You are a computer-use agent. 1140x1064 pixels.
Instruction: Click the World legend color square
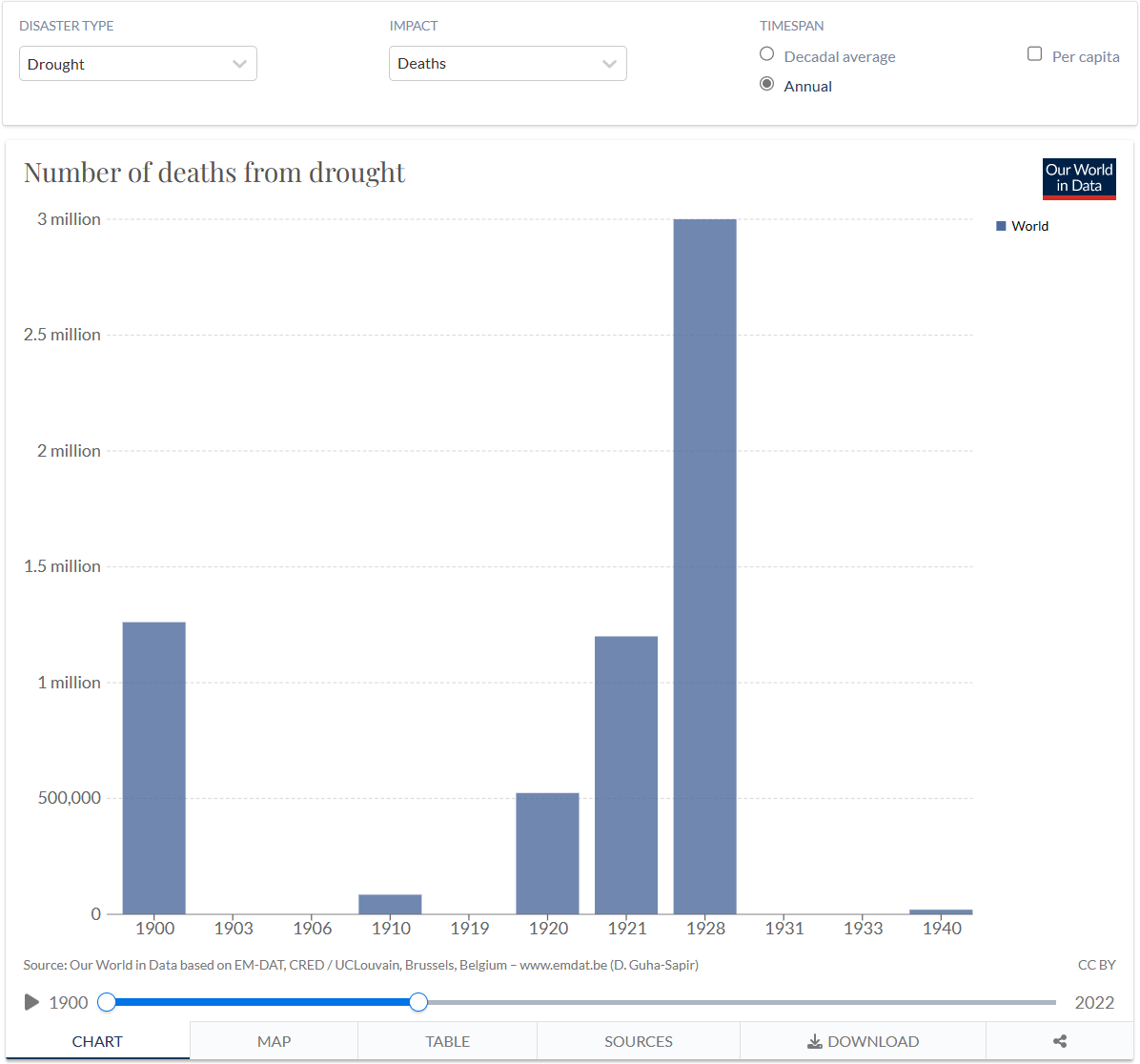pos(1000,225)
